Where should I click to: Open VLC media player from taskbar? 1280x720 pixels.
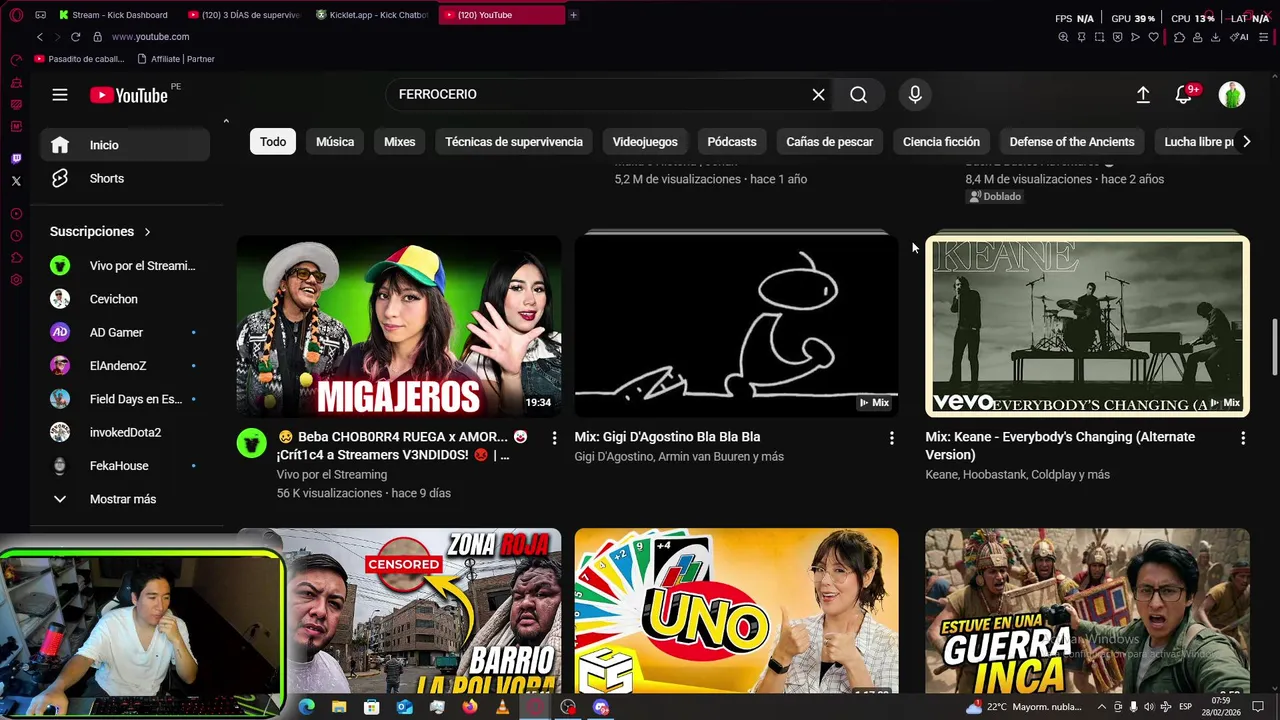point(502,707)
